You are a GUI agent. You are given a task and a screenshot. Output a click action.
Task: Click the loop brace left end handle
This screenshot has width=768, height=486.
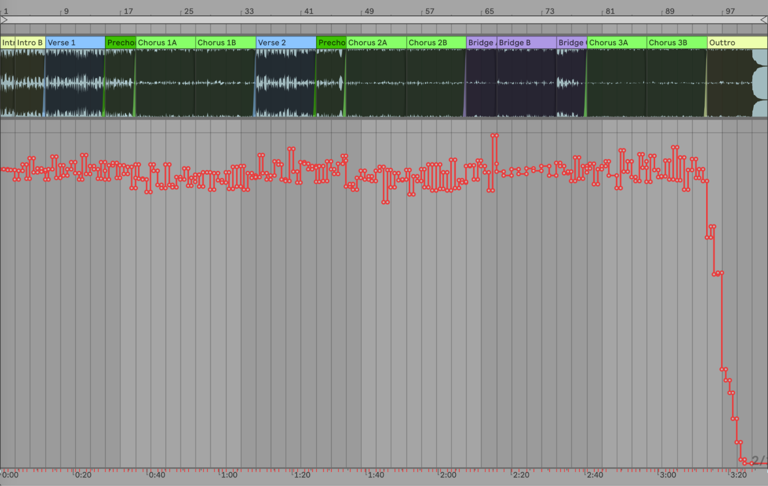tap(4, 21)
